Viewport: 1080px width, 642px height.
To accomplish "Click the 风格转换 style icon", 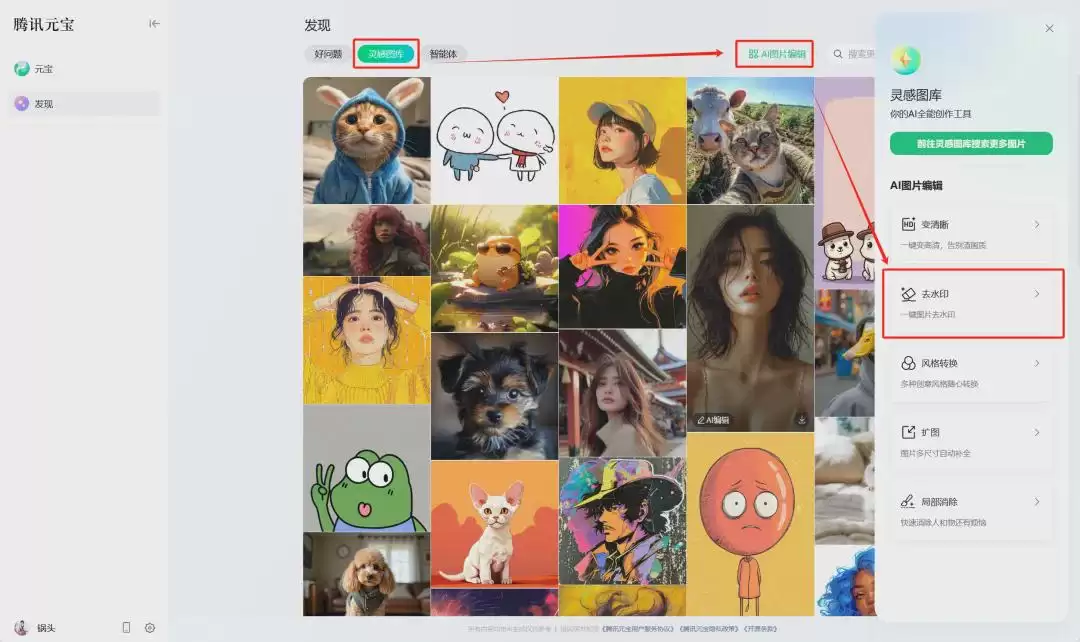I will coord(908,363).
